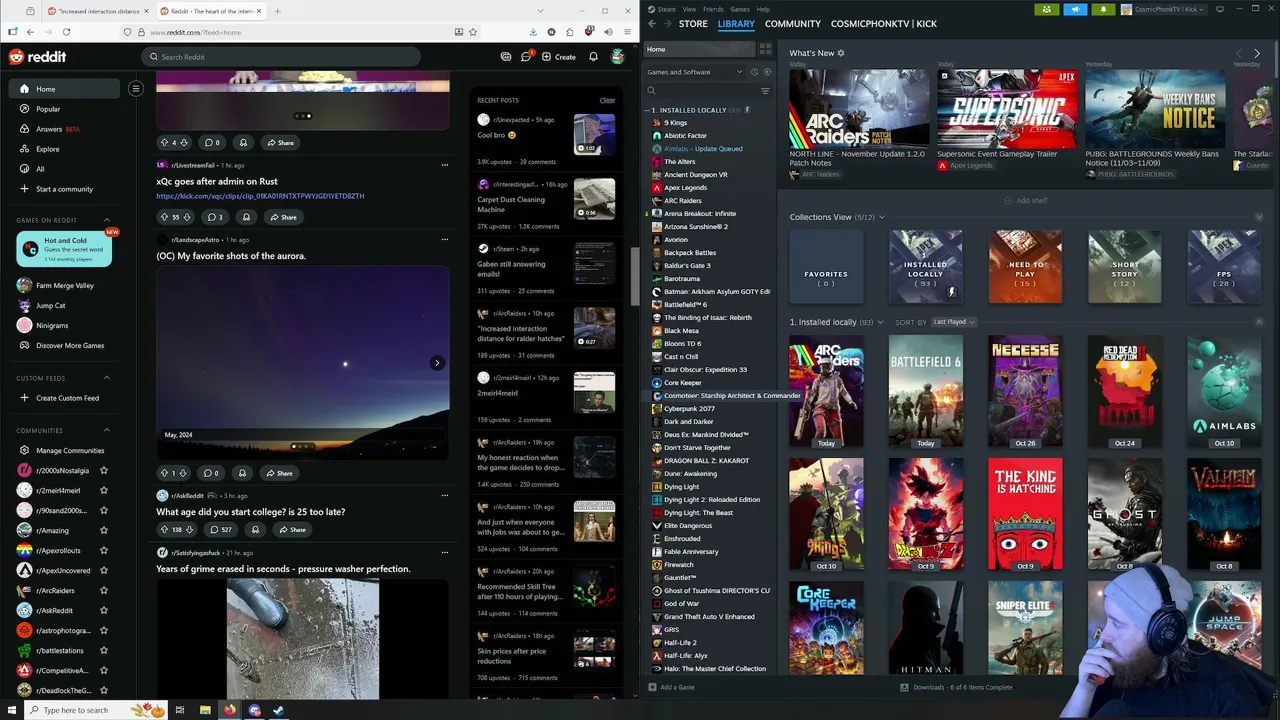Screen dimensions: 1280x720
Task: Click Search Reddit input field
Action: click(280, 57)
